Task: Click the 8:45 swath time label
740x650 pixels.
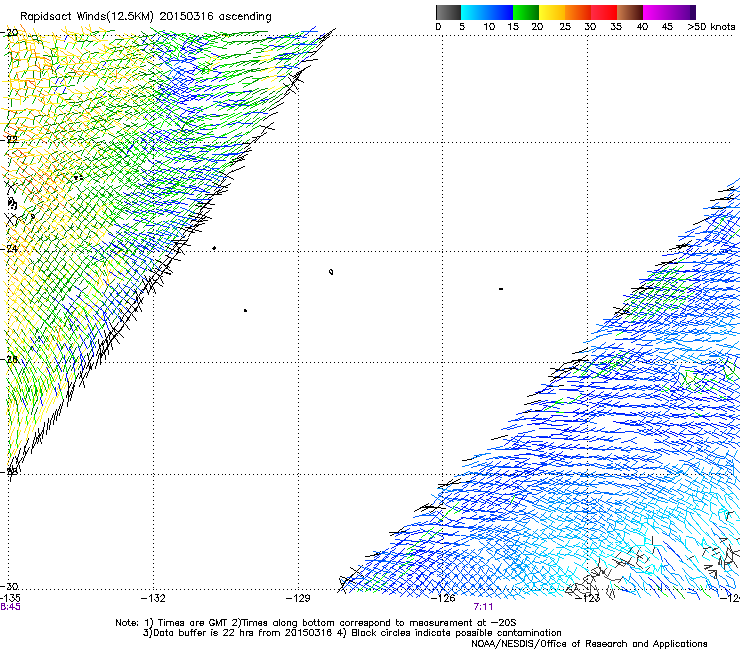Action: 10,607
